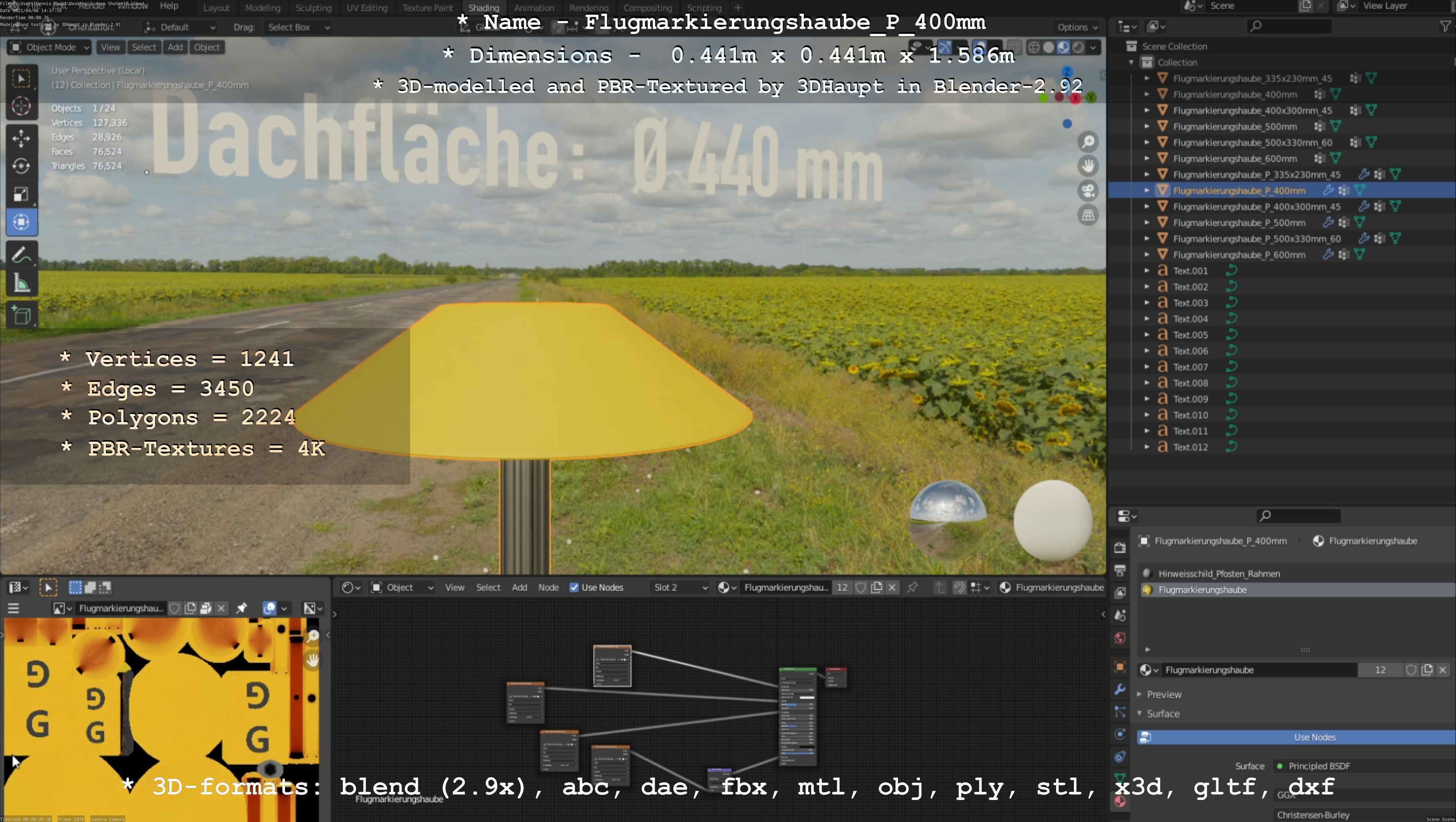The width and height of the screenshot is (1456, 822).
Task: Toggle Use Nodes checkbox in node editor
Action: point(574,587)
